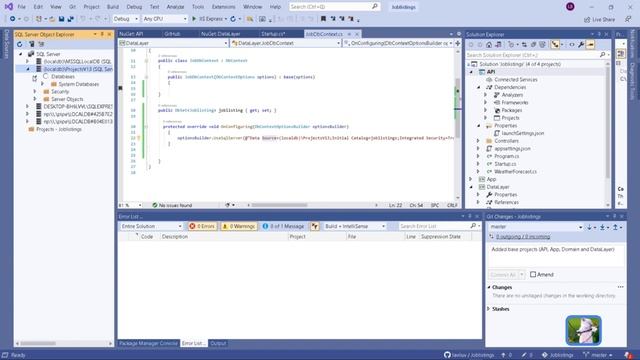Screen dimensions: 640x360
Task: Toggle Track Active Item button in Solution Explorer
Action: (555, 44)
